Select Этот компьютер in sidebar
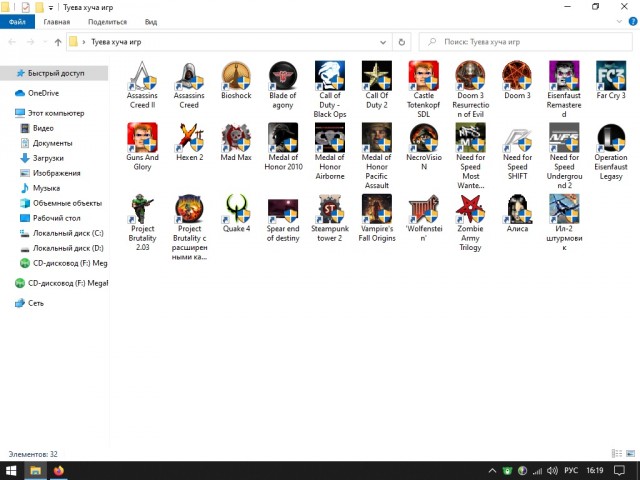The image size is (640, 480). click(56, 113)
